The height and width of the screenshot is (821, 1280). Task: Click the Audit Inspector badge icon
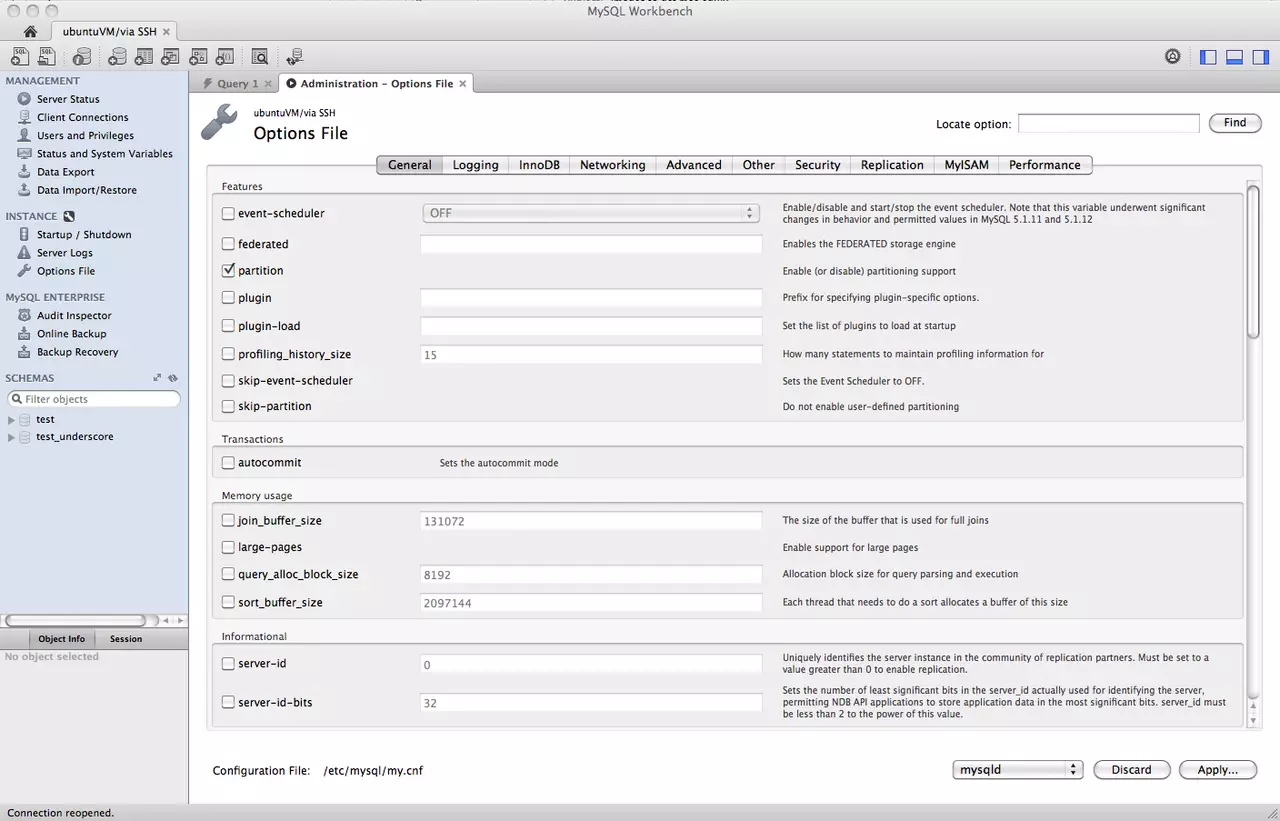[24, 316]
